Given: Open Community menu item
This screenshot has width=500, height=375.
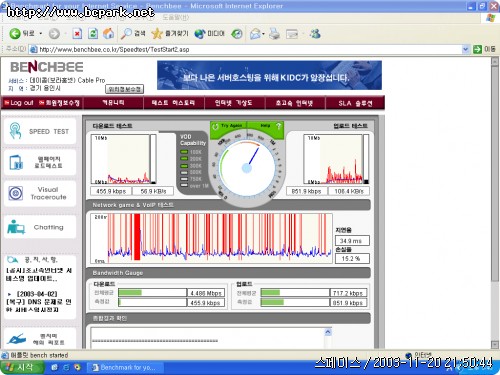Looking at the screenshot, I should tap(113, 103).
